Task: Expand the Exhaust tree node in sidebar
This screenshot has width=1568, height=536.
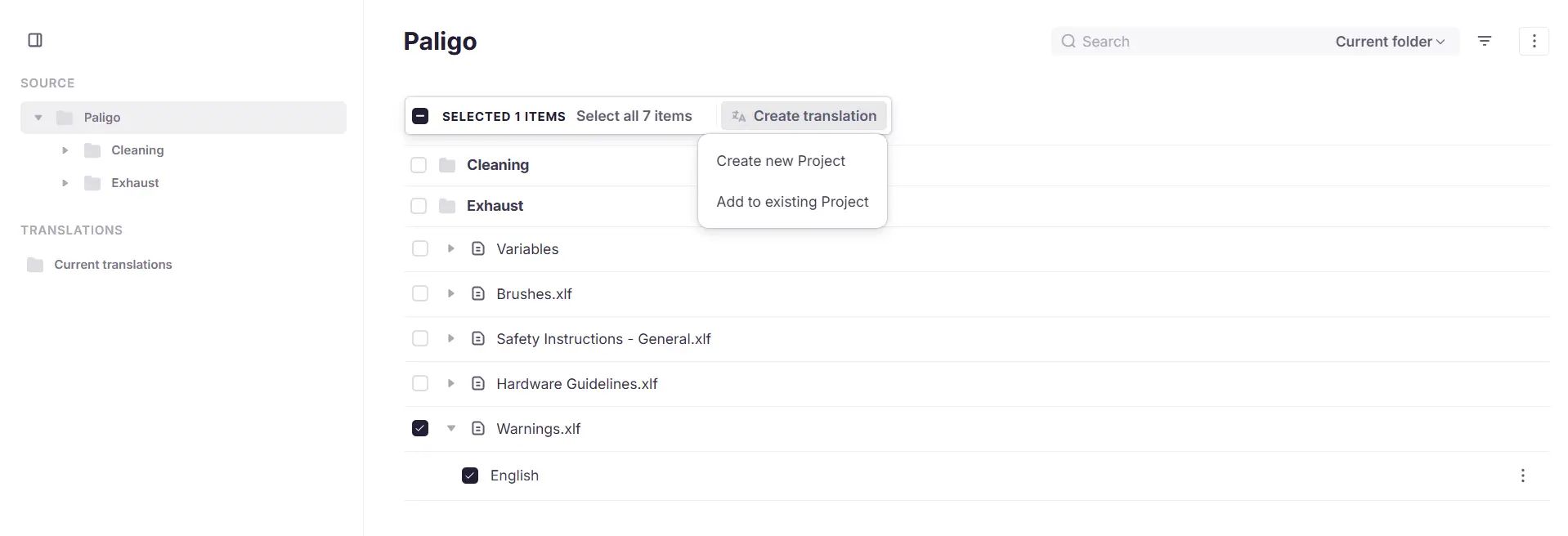Action: pyautogui.click(x=65, y=183)
